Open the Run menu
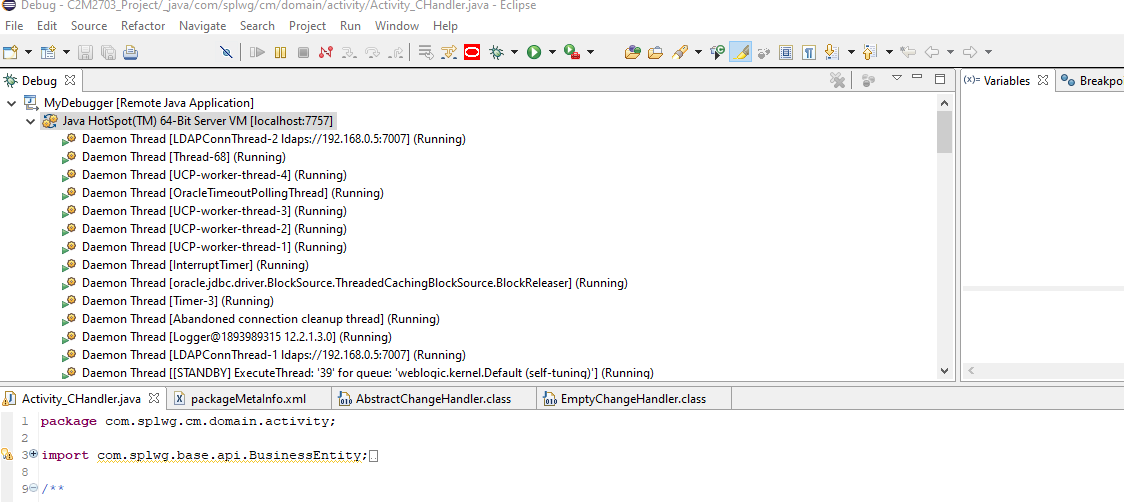The width and height of the screenshot is (1124, 502). (351, 26)
